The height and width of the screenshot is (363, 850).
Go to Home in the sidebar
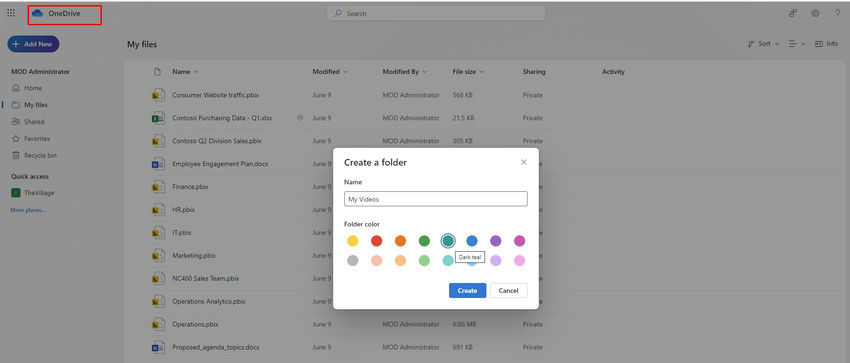[33, 88]
